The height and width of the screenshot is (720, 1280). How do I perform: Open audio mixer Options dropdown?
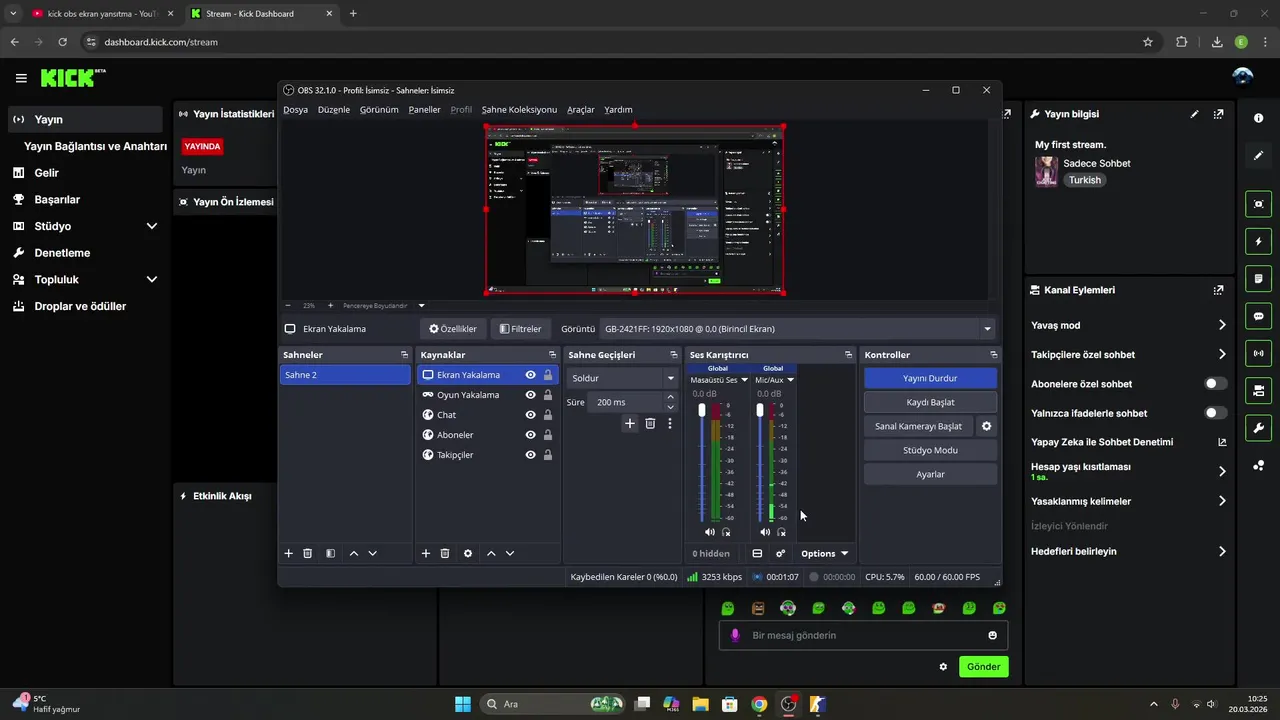(x=825, y=553)
